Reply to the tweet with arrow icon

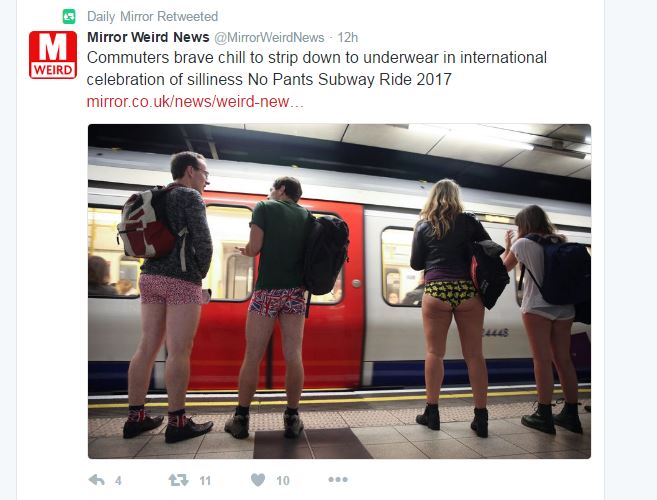[97, 480]
